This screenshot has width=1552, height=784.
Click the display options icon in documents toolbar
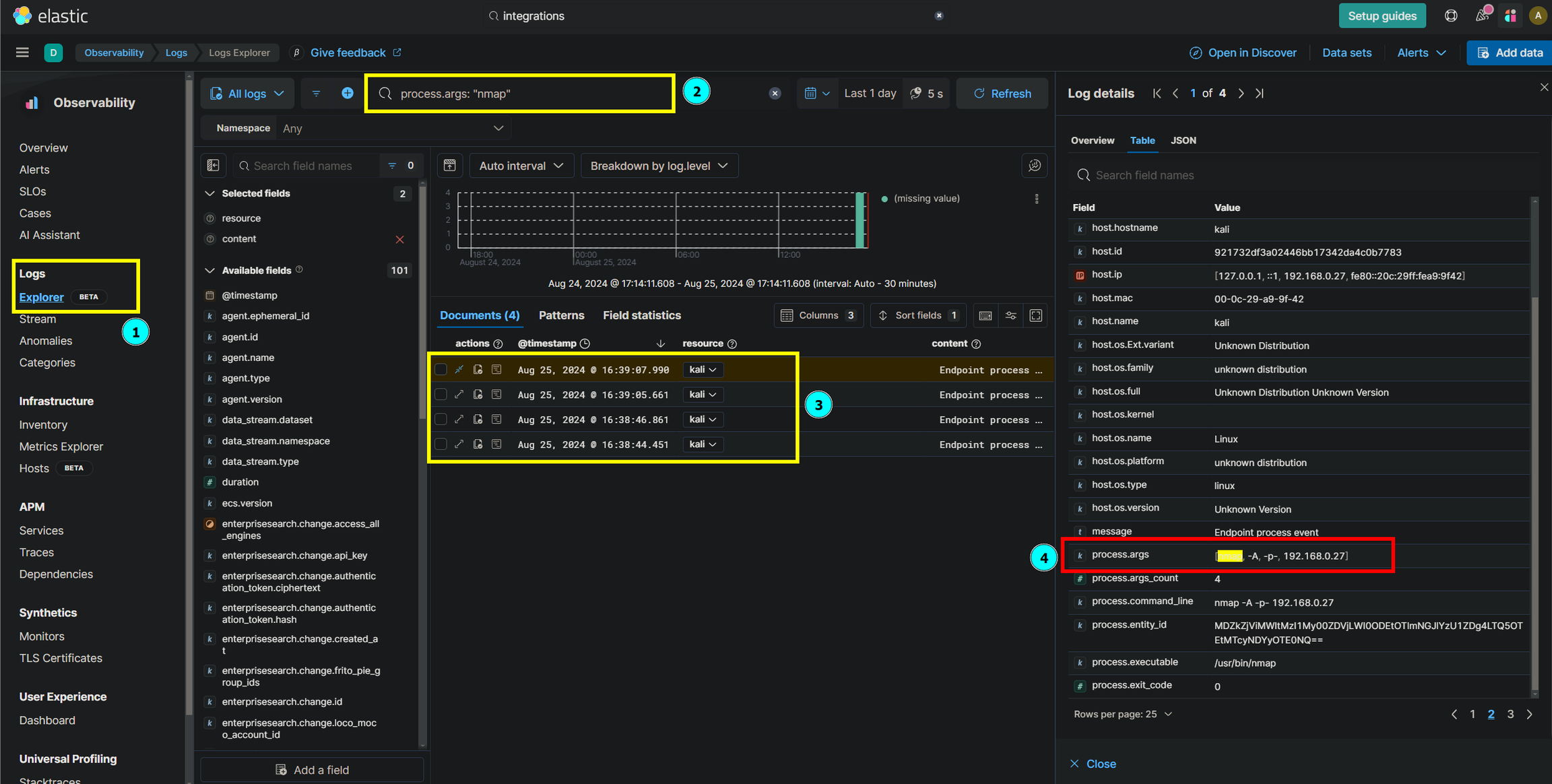tap(1011, 315)
